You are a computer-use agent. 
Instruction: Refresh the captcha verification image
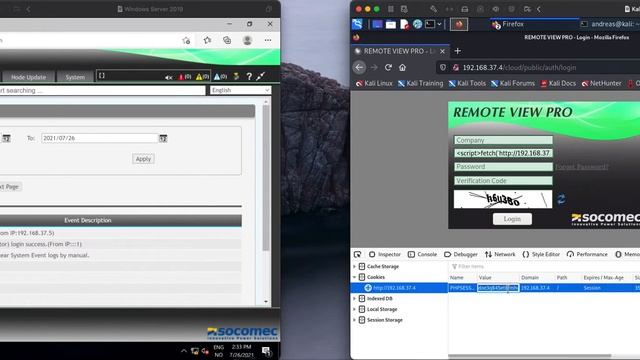(x=561, y=199)
